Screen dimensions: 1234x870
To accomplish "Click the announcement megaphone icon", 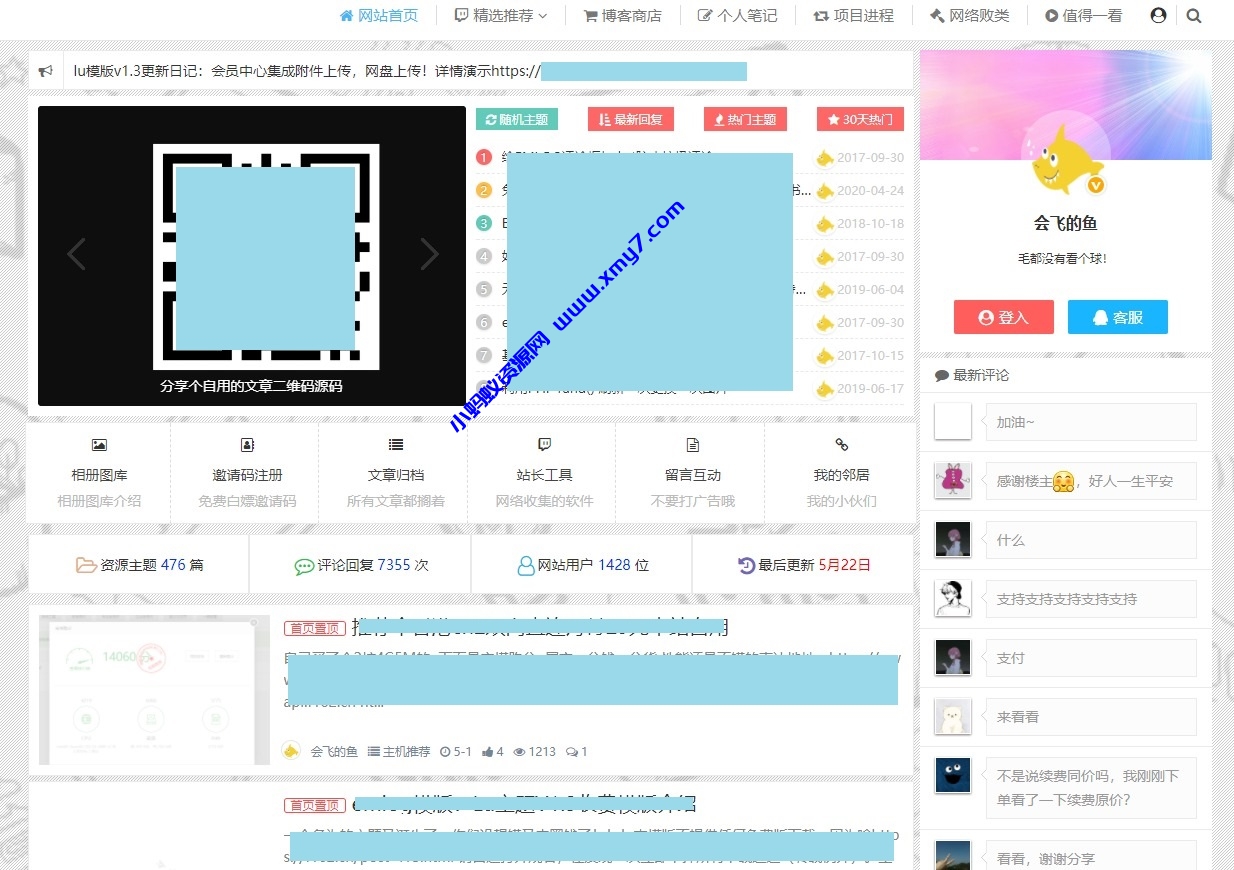I will [46, 70].
